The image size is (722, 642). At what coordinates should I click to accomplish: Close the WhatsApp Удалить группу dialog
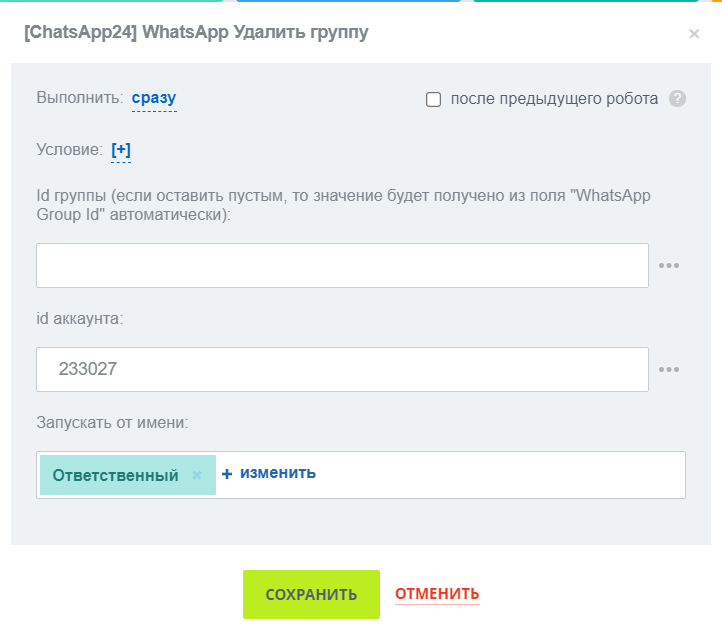(694, 34)
